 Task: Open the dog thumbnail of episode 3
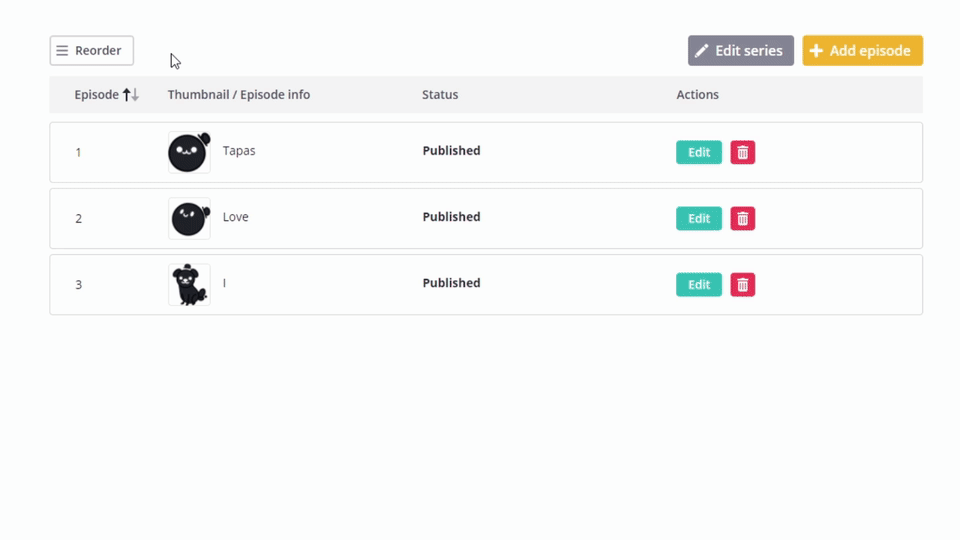(x=189, y=285)
